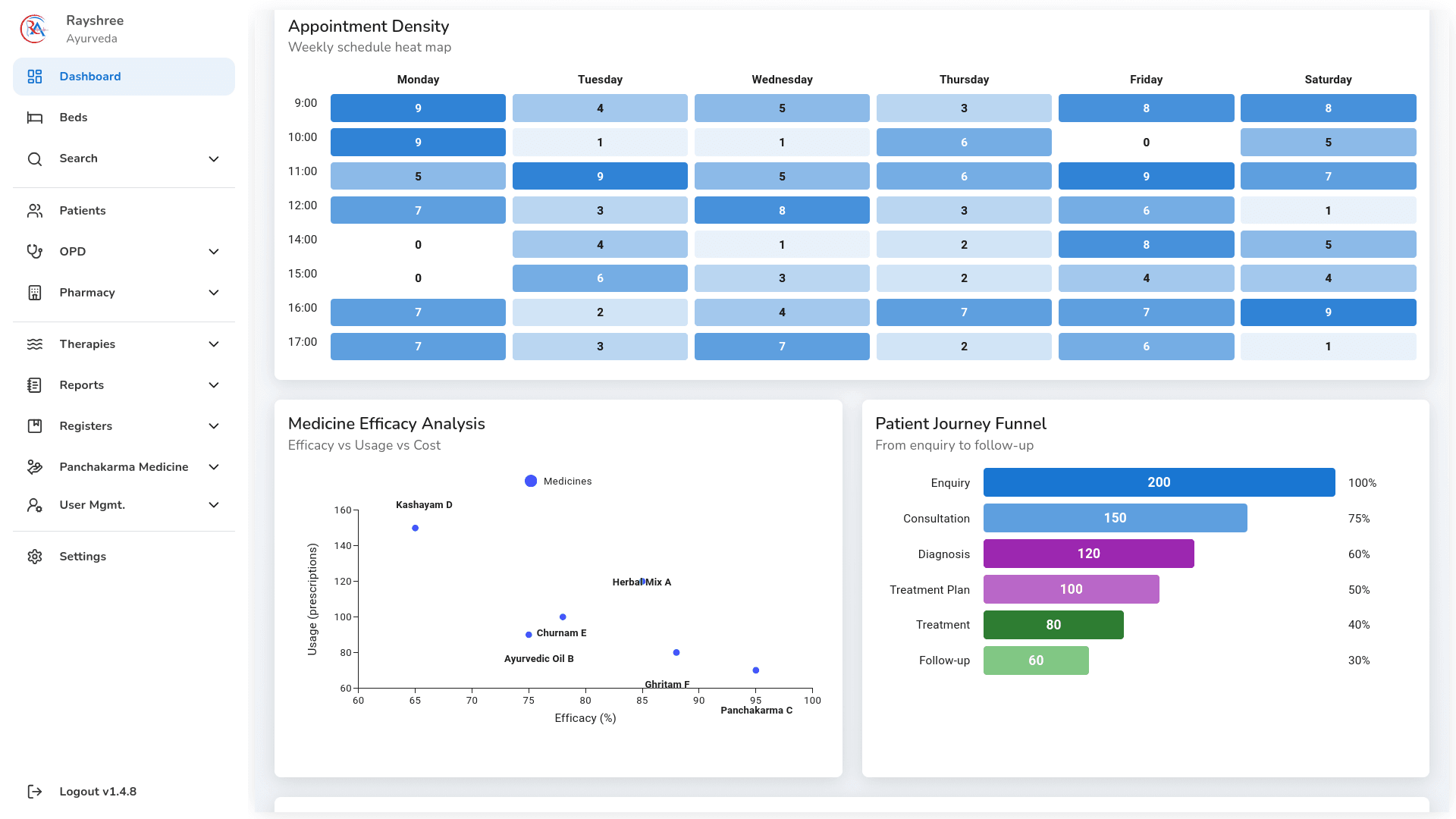Image resolution: width=1456 pixels, height=819 pixels.
Task: Click the Follow-up funnel bar
Action: tap(1036, 661)
